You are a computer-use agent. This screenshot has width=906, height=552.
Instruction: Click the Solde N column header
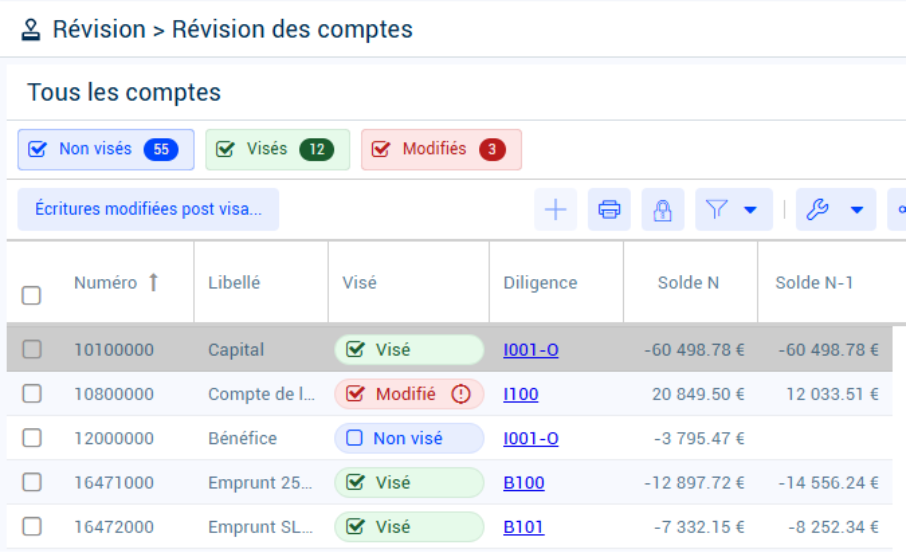pos(688,283)
